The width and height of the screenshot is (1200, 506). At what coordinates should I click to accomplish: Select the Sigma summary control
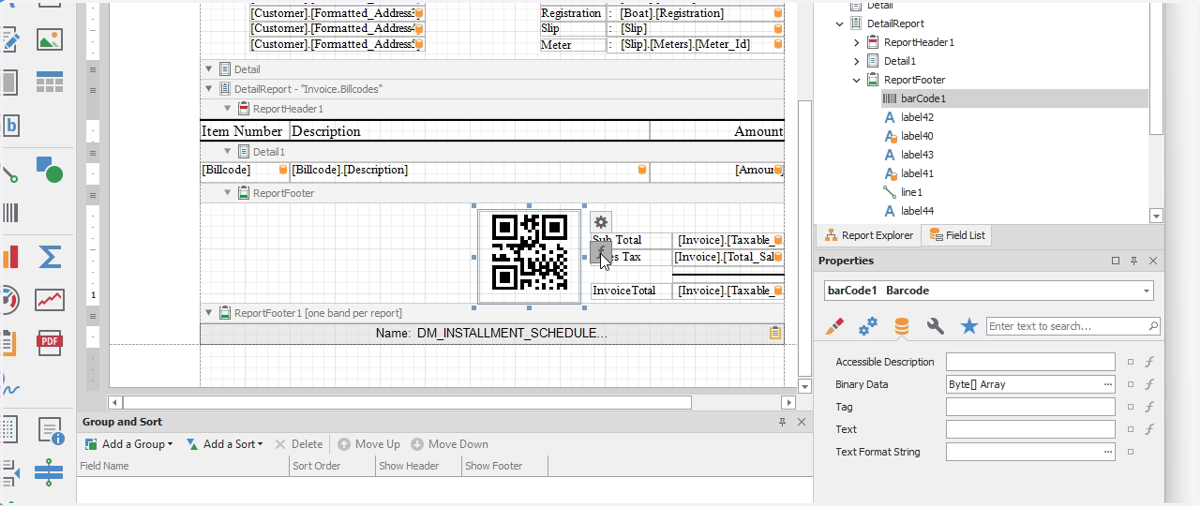(49, 256)
